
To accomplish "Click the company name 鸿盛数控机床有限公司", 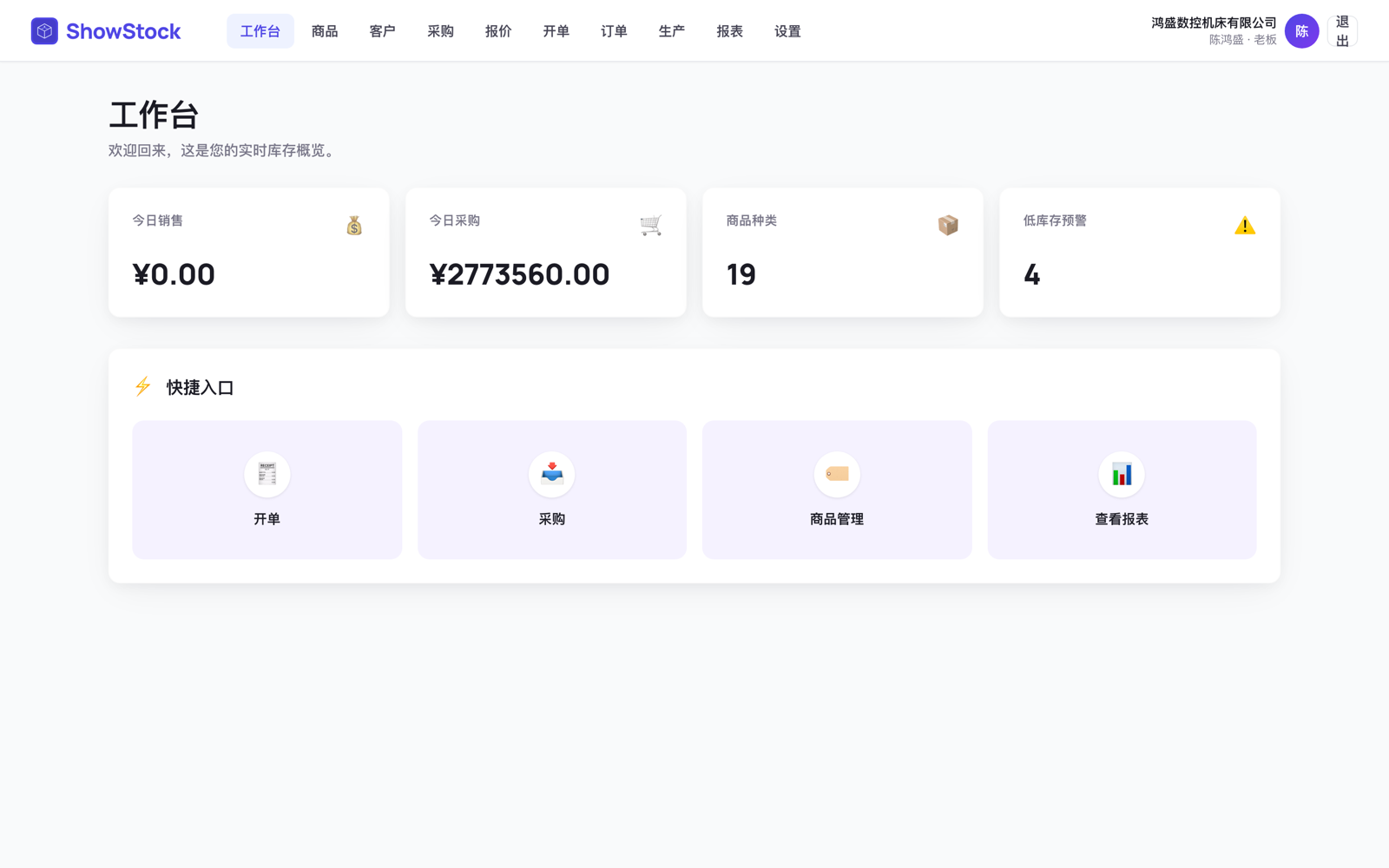I will coord(1214,23).
